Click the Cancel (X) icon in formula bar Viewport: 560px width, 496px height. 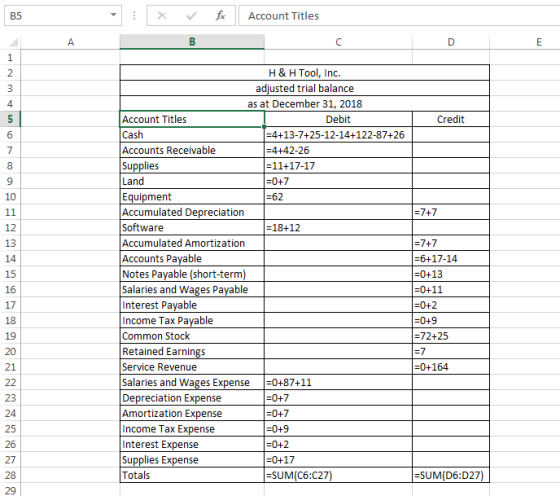point(162,16)
